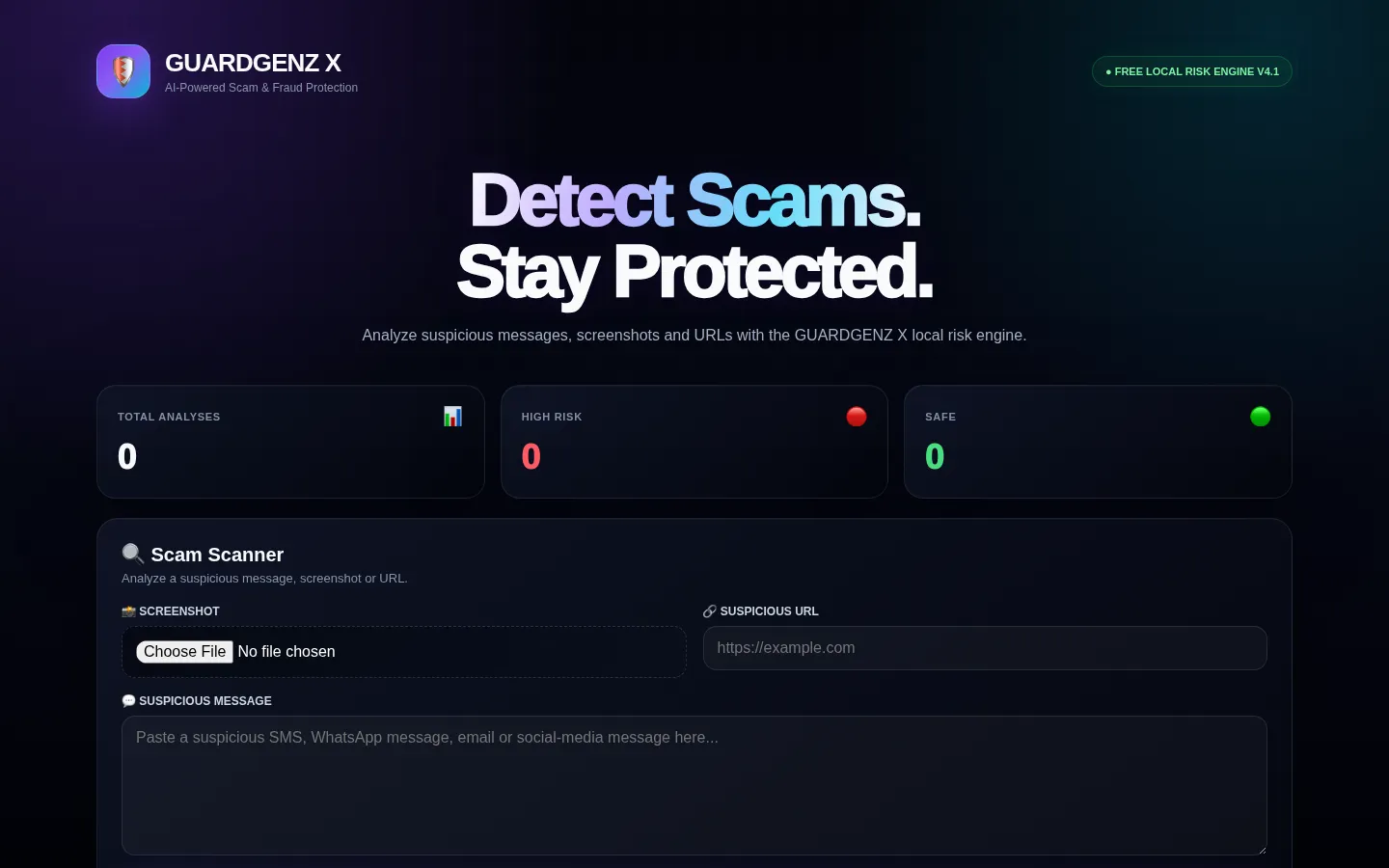Click the Free Local Risk Engine V4.1 badge
Viewport: 1389px width, 868px height.
[1191, 71]
